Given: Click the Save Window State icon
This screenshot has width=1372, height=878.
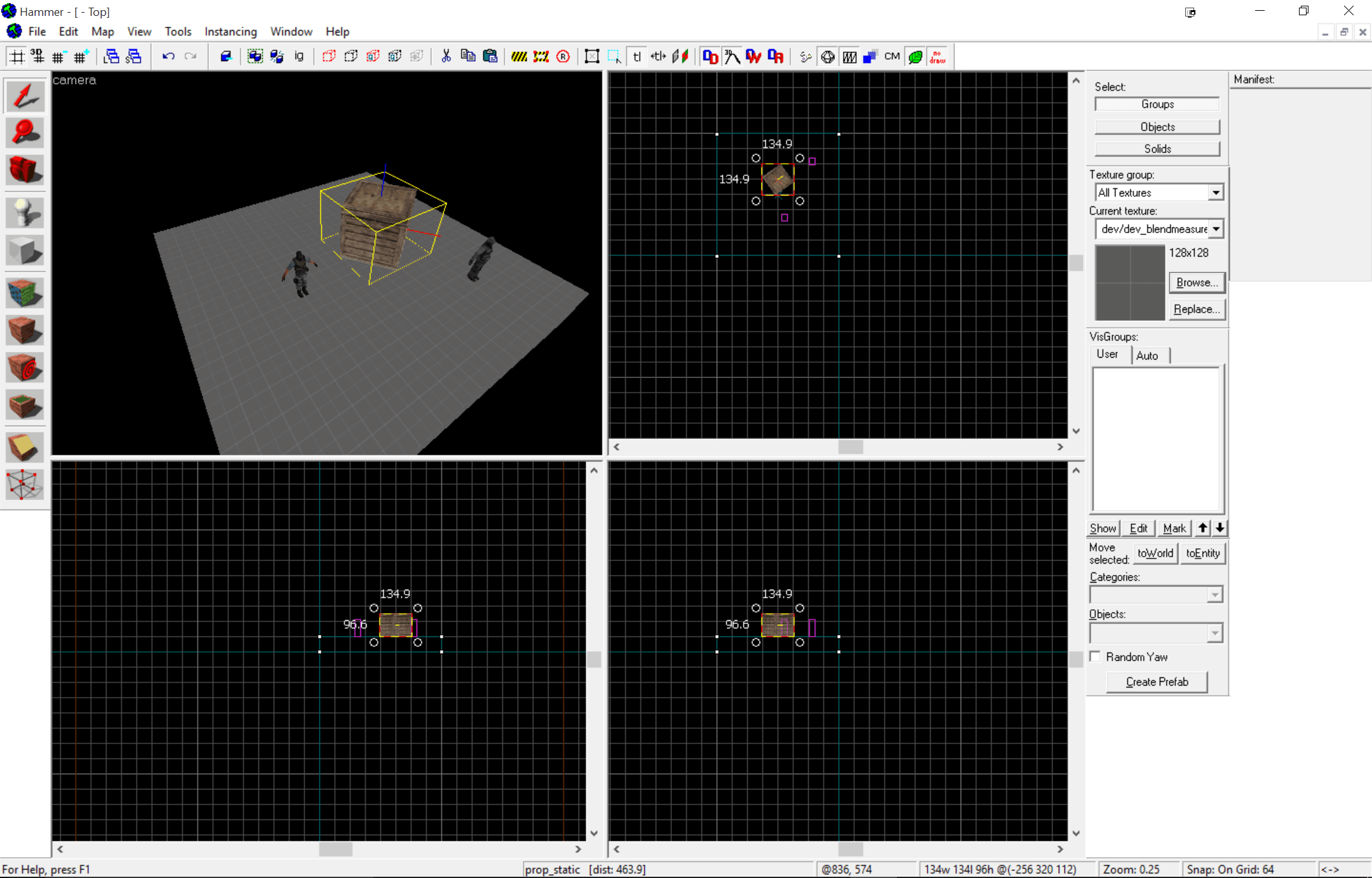Looking at the screenshot, I should [x=133, y=57].
